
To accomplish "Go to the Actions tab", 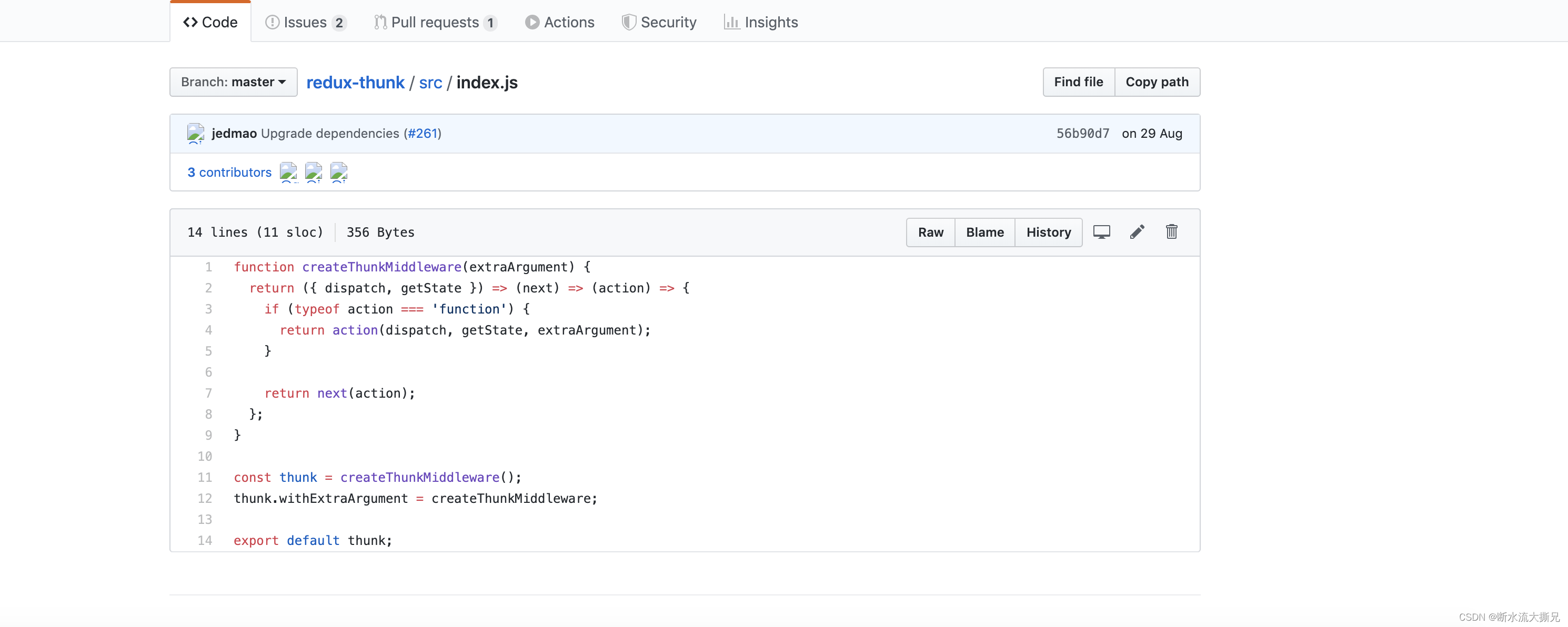I will (559, 23).
